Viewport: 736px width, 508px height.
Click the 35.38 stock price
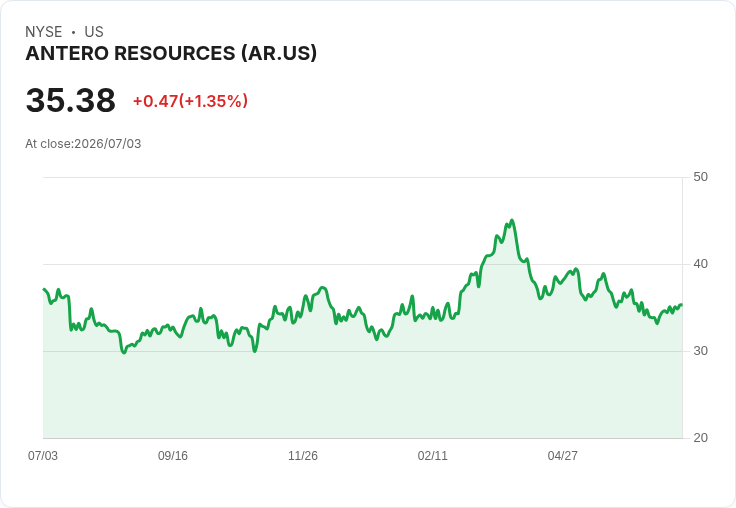point(70,100)
